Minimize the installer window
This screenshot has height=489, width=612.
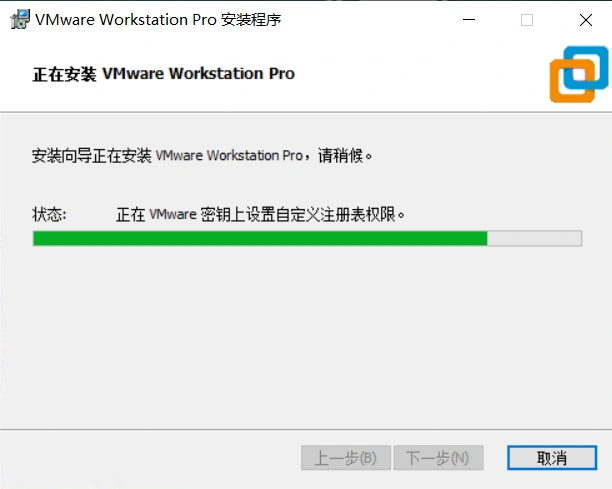469,20
